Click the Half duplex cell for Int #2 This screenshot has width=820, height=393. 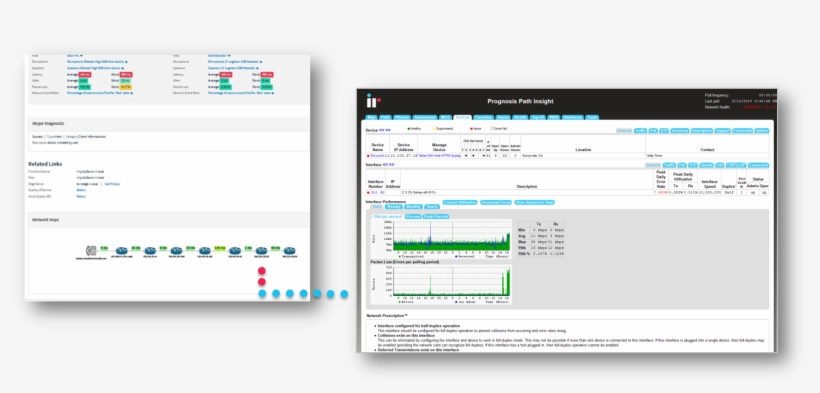(x=728, y=193)
